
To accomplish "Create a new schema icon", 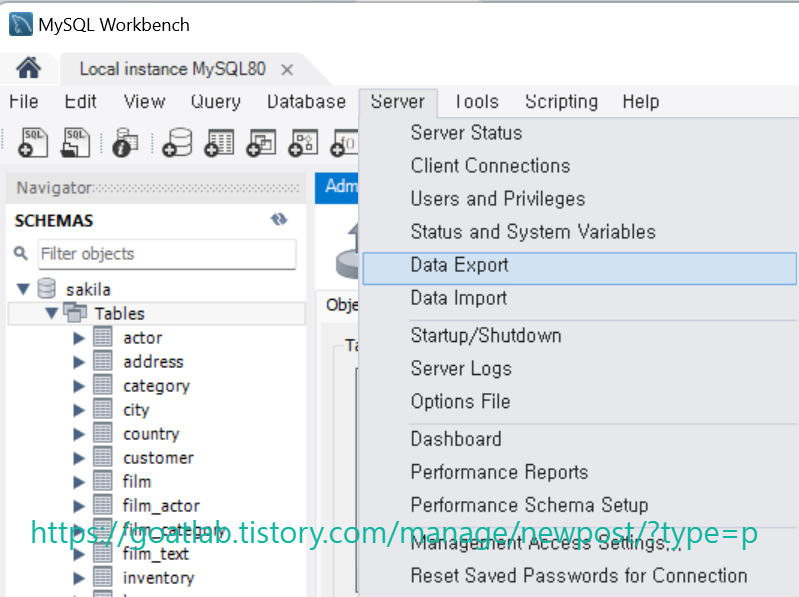I will tap(177, 142).
